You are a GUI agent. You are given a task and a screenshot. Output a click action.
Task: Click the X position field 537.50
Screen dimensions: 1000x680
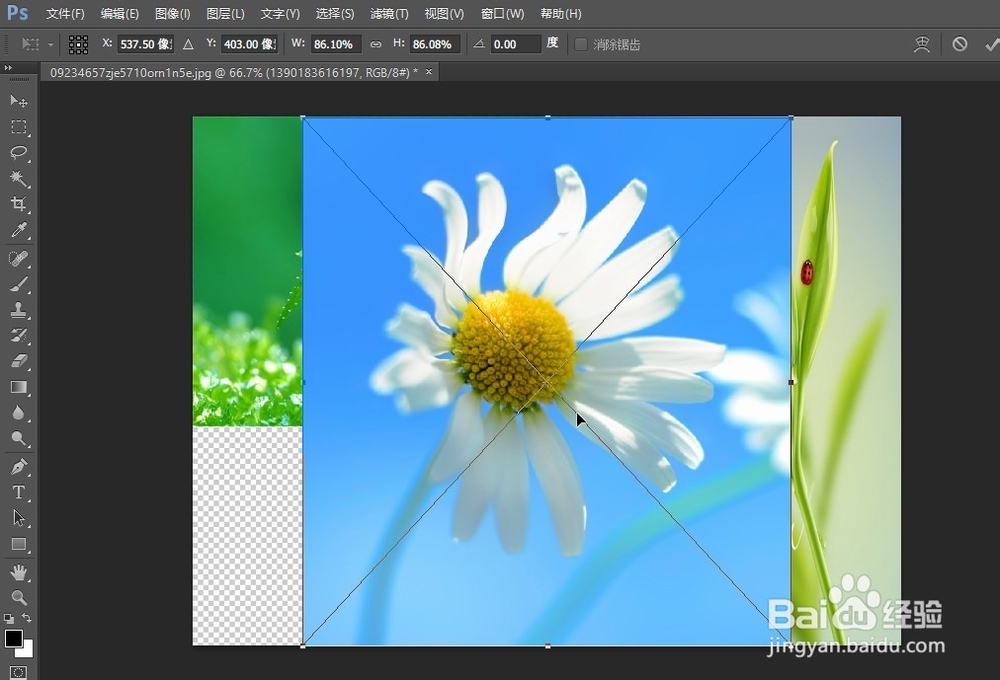pyautogui.click(x=145, y=44)
